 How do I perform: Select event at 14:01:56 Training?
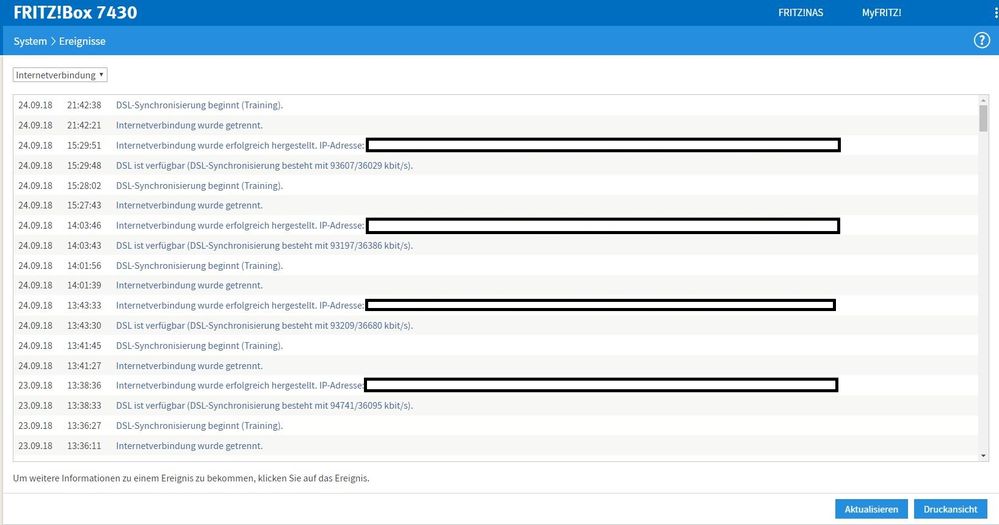[x=496, y=266]
